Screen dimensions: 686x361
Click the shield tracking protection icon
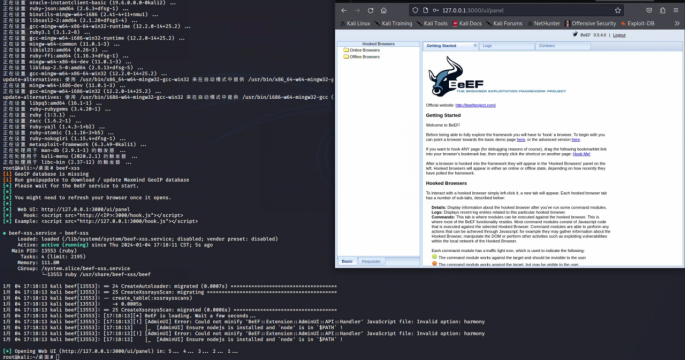(x=415, y=11)
